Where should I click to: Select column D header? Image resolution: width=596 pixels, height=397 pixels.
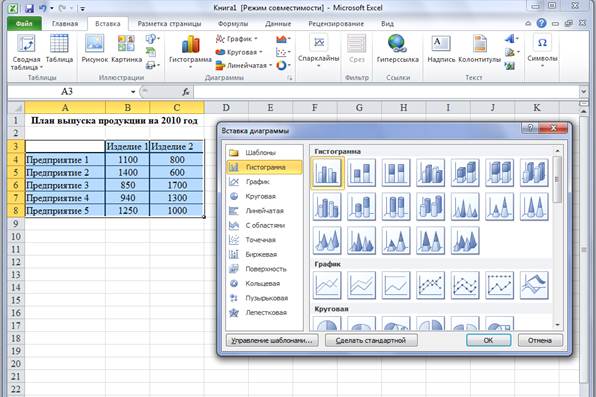226,108
